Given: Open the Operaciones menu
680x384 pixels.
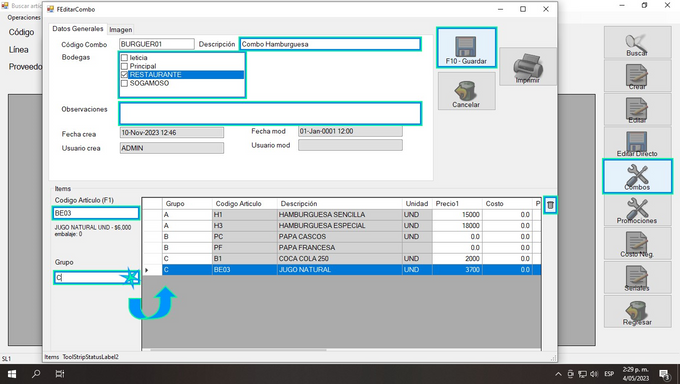Looking at the screenshot, I should 24,18.
